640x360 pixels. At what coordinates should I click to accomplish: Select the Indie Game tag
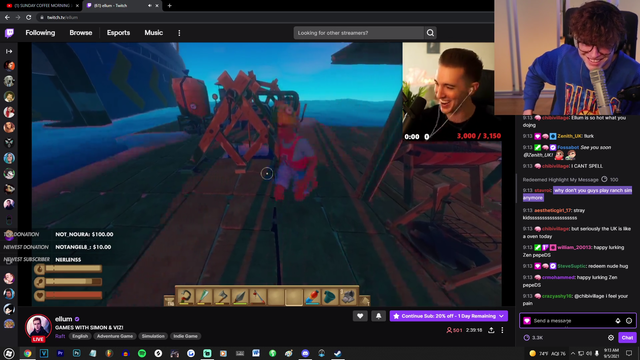pyautogui.click(x=185, y=336)
